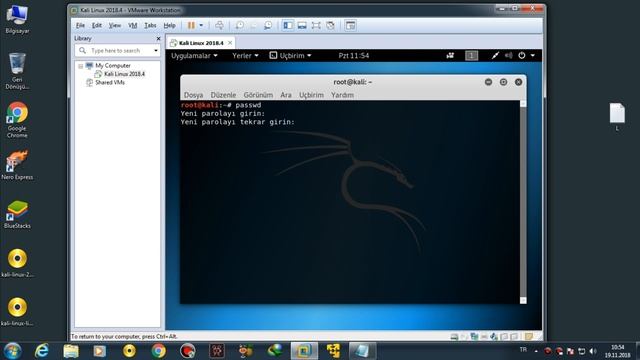
Task: Open the VM menu
Action: [x=133, y=25]
